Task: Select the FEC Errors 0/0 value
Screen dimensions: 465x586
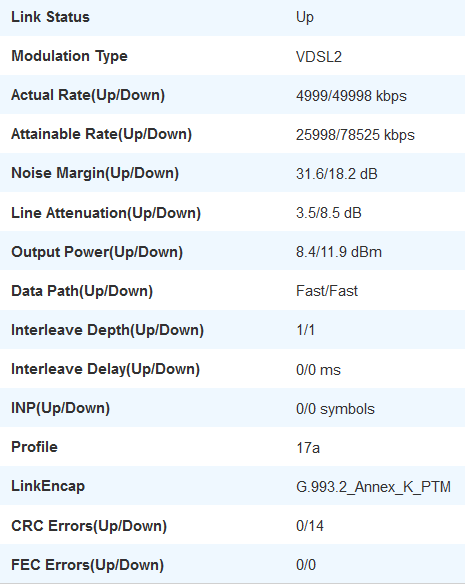Action: [x=306, y=565]
